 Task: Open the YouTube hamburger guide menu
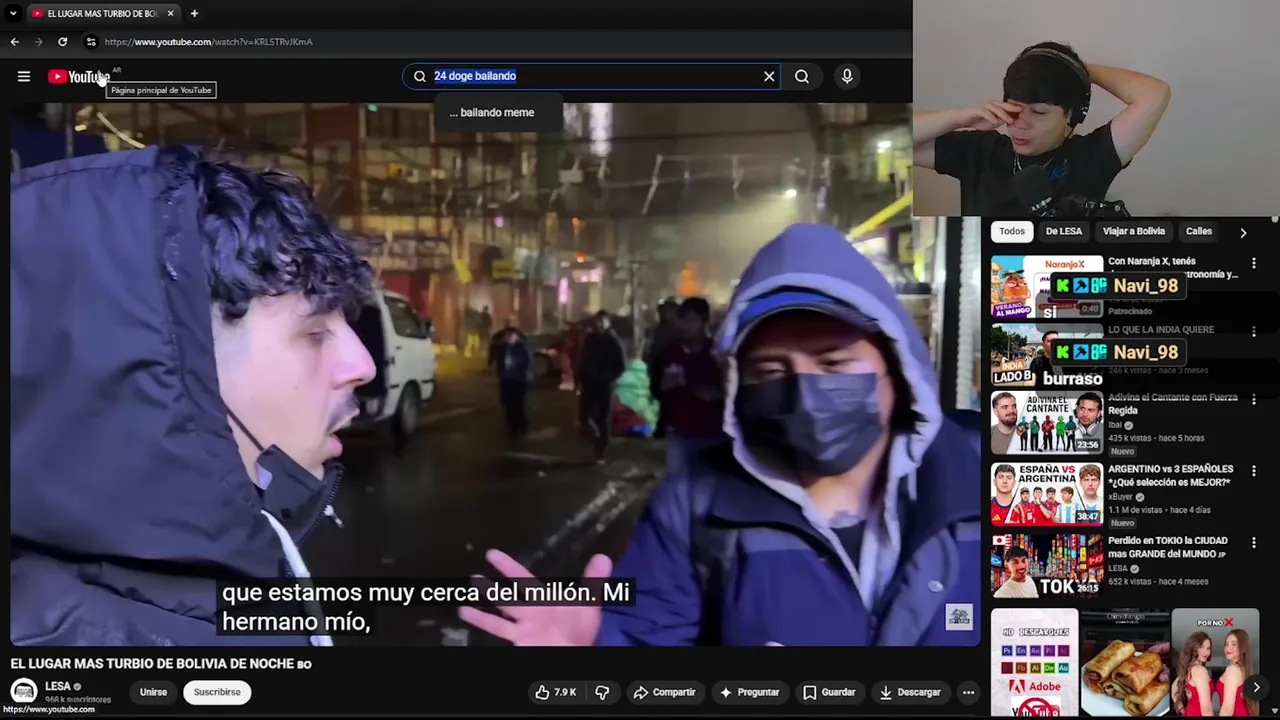coord(24,76)
